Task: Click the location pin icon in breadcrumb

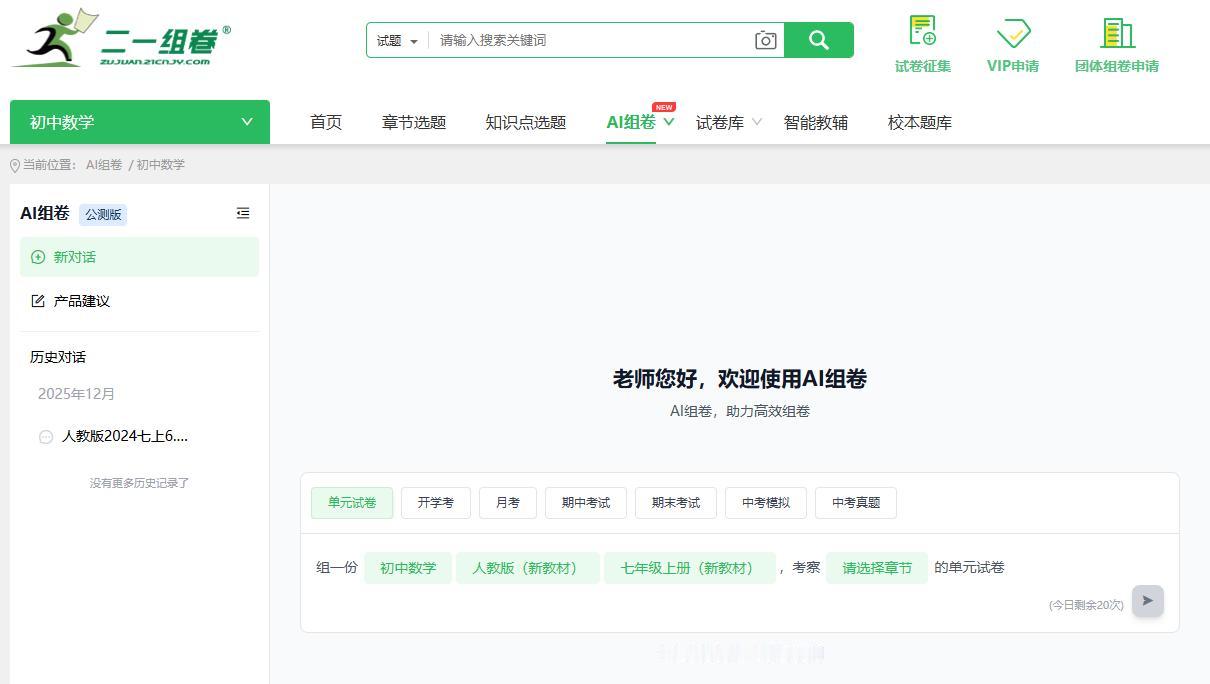Action: (x=15, y=165)
